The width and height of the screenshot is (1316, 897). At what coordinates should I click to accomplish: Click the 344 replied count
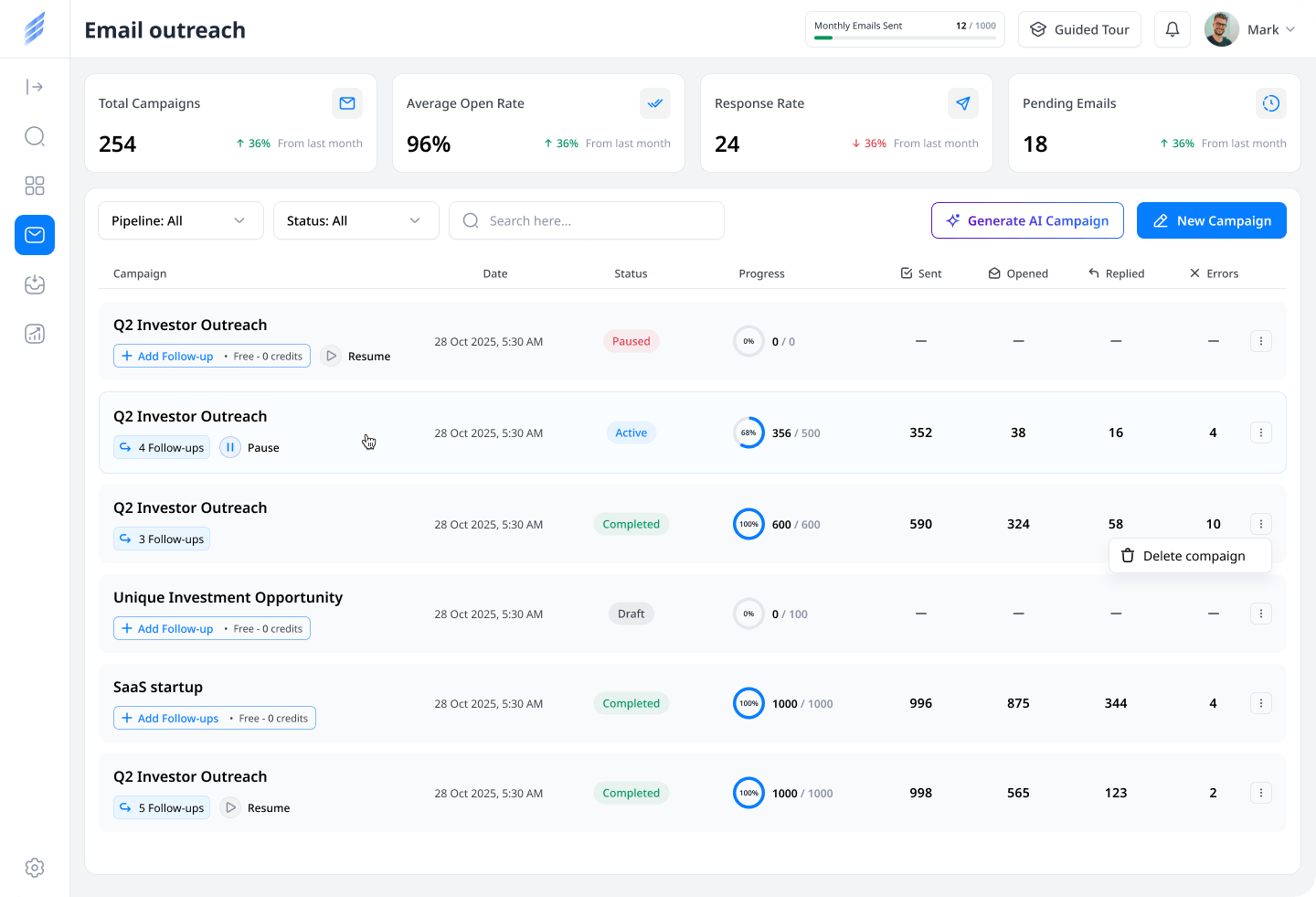[x=1116, y=703]
